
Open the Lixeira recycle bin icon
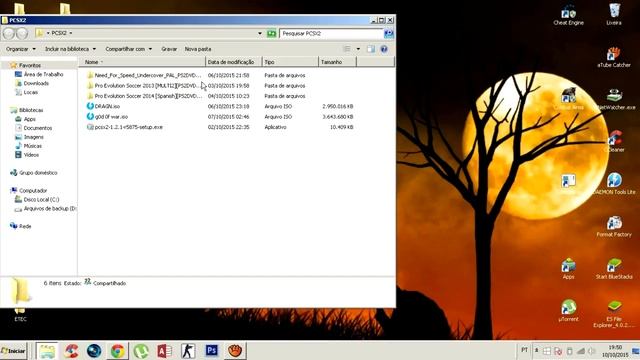(614, 15)
